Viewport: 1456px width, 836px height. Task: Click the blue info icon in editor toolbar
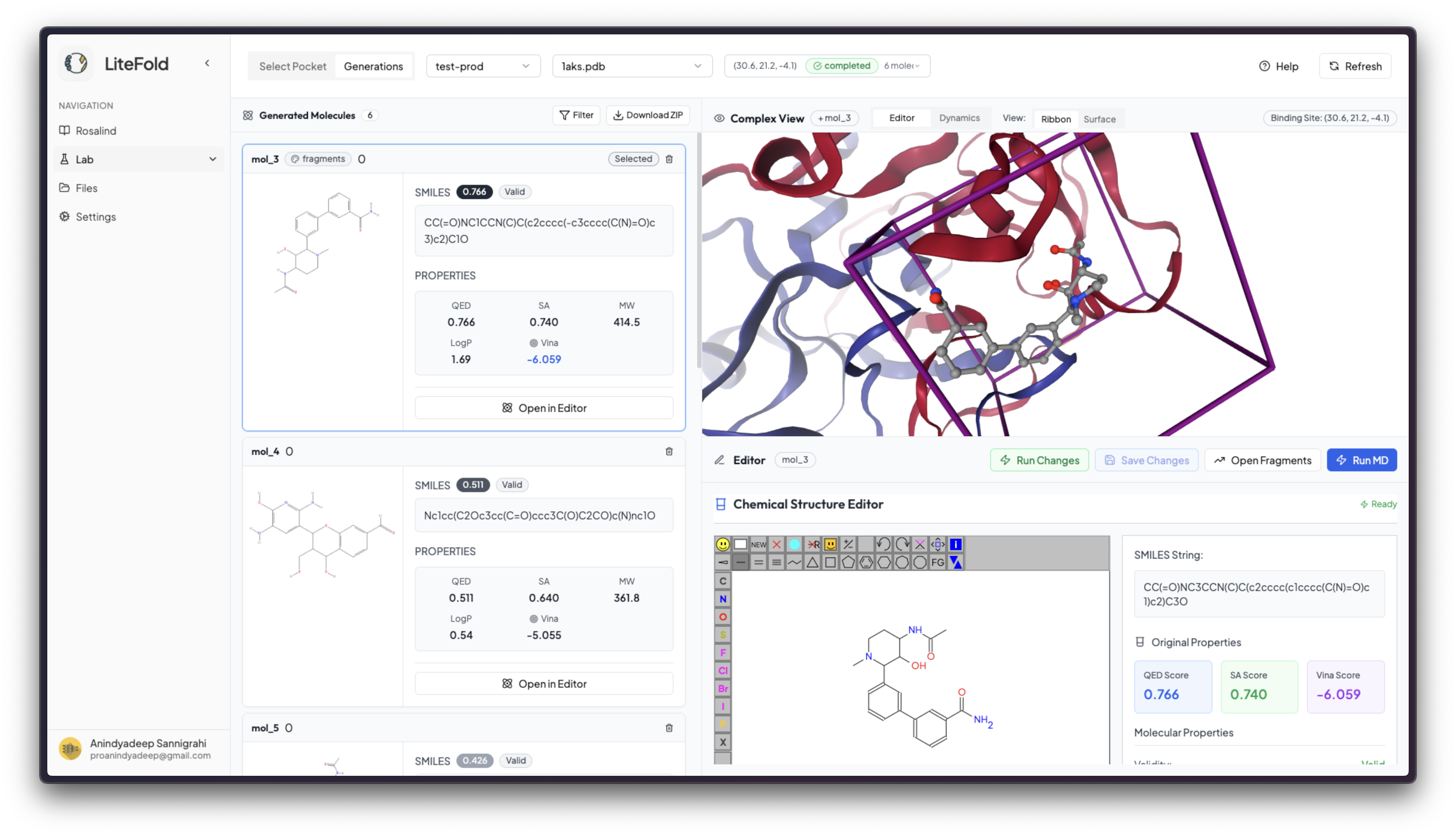(x=956, y=544)
